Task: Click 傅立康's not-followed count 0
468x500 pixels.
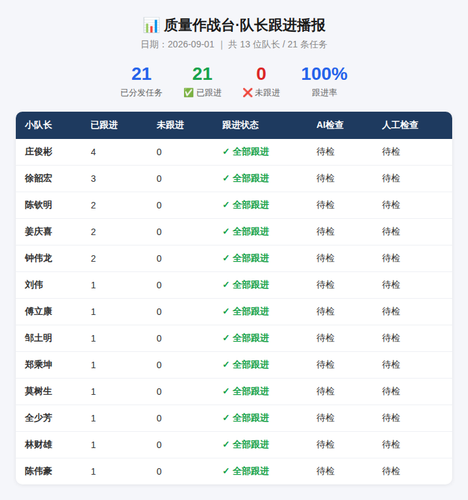Action: click(x=159, y=312)
